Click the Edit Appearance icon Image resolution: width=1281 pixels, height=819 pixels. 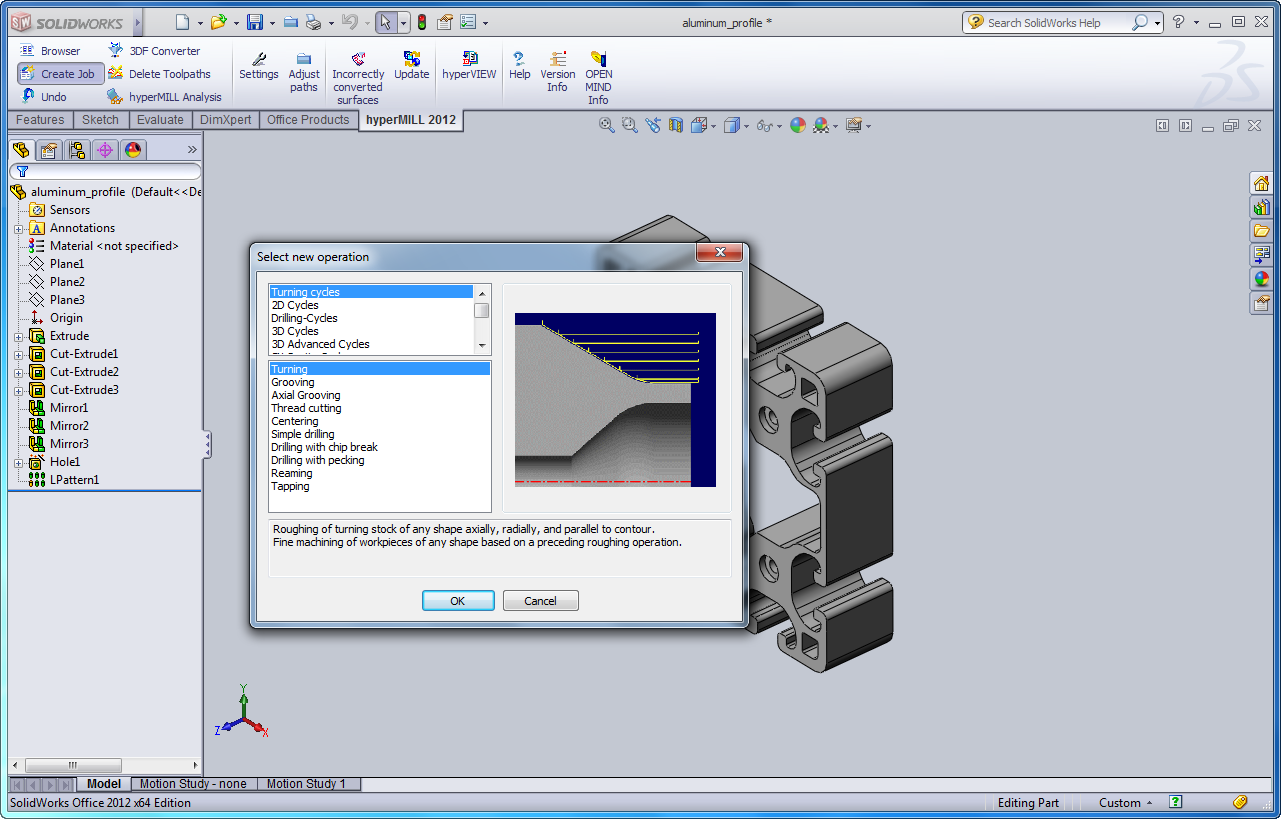pos(797,125)
